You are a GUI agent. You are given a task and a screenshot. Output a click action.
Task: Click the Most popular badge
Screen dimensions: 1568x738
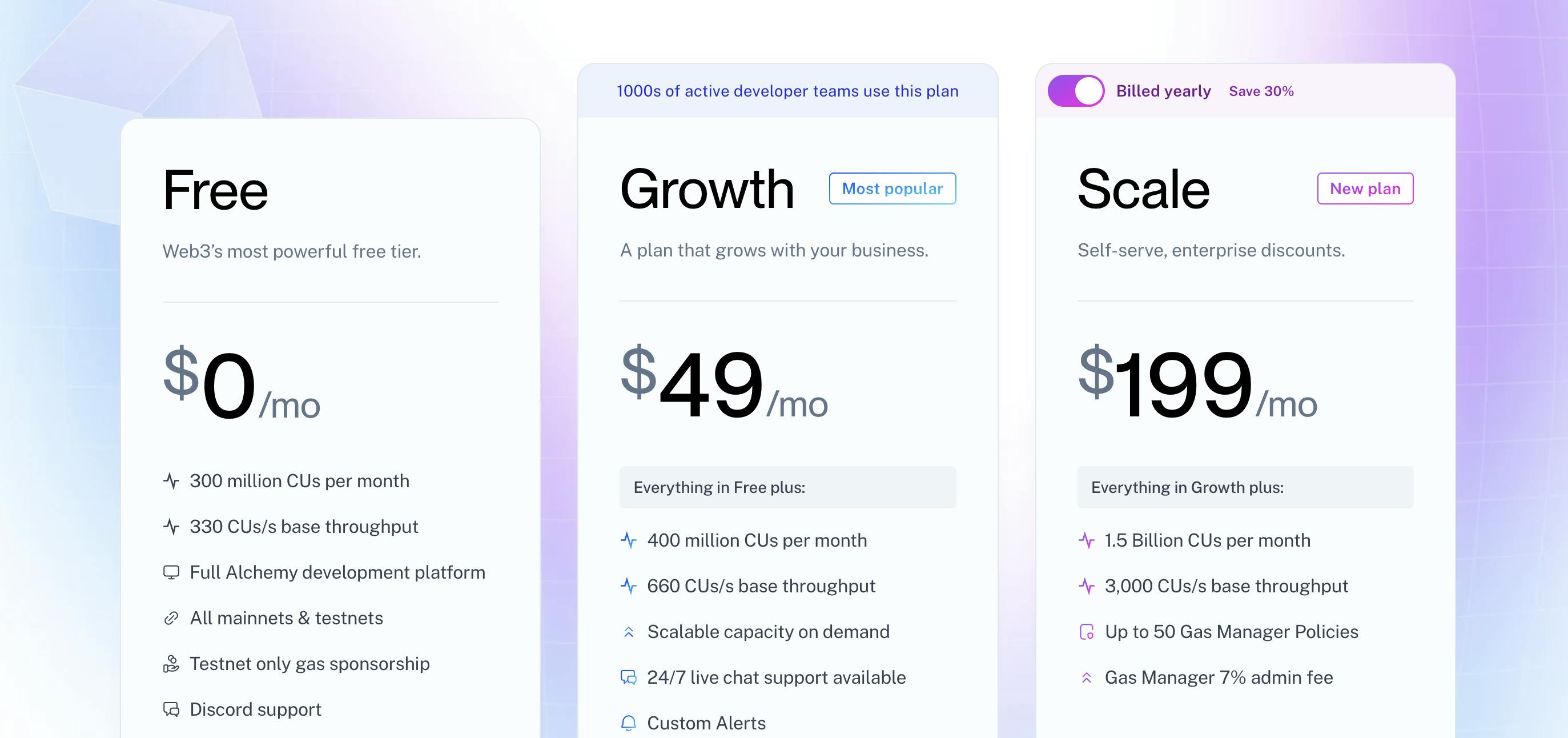[x=892, y=188]
